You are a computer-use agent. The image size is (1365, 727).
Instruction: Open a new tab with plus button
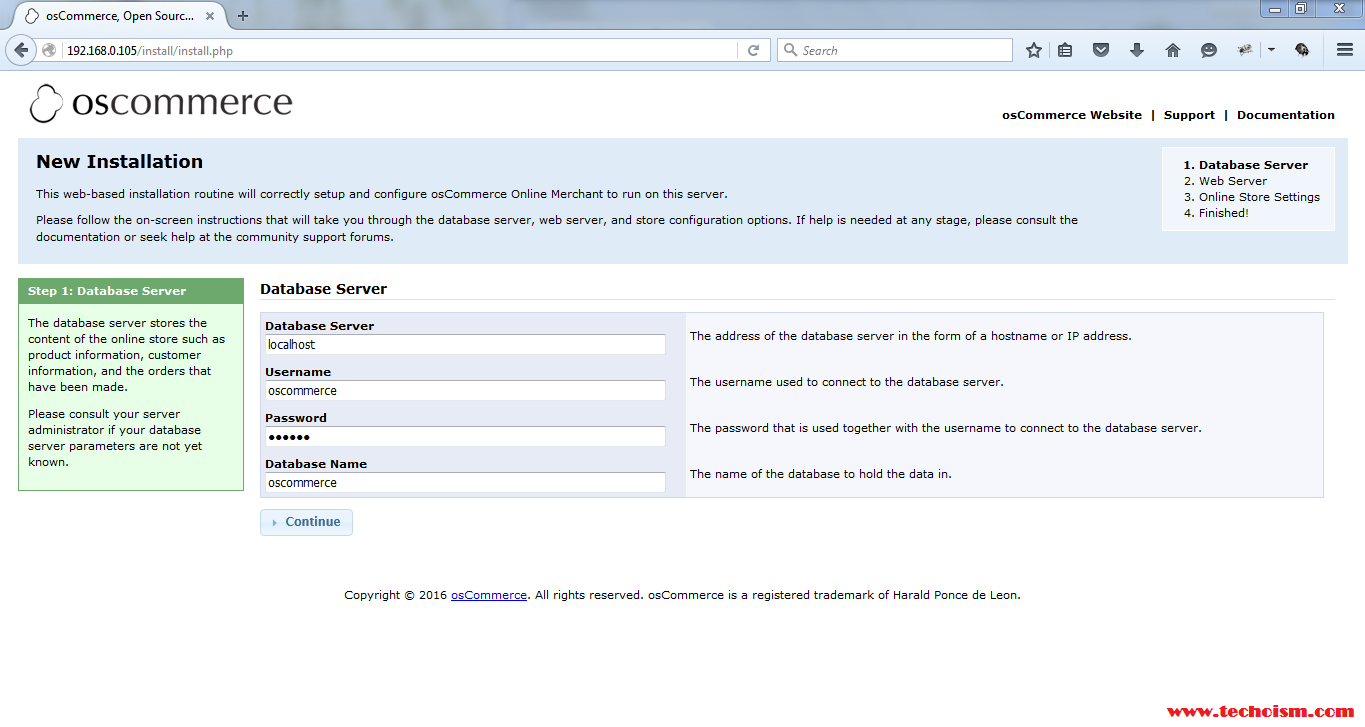click(243, 16)
